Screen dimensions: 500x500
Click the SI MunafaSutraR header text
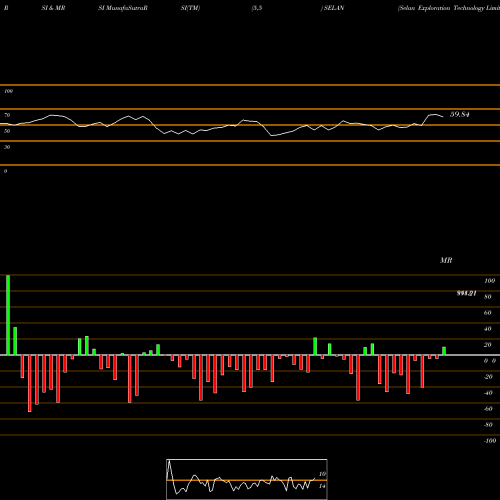pos(123,8)
